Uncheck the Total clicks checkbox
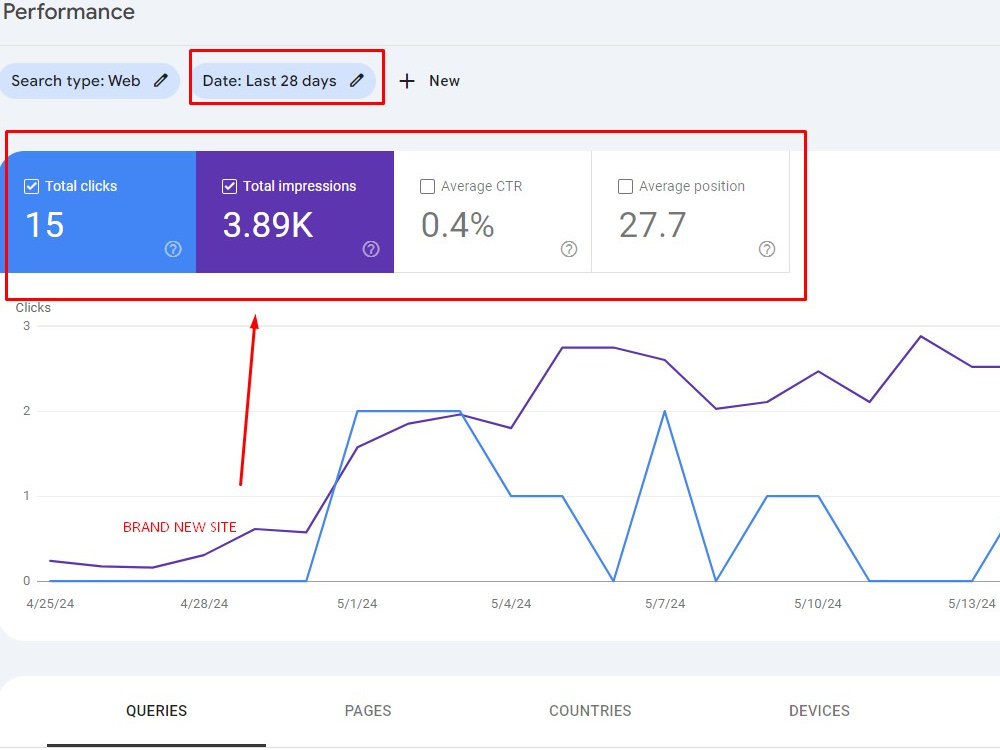Viewport: 1000px width, 750px height. (x=31, y=186)
